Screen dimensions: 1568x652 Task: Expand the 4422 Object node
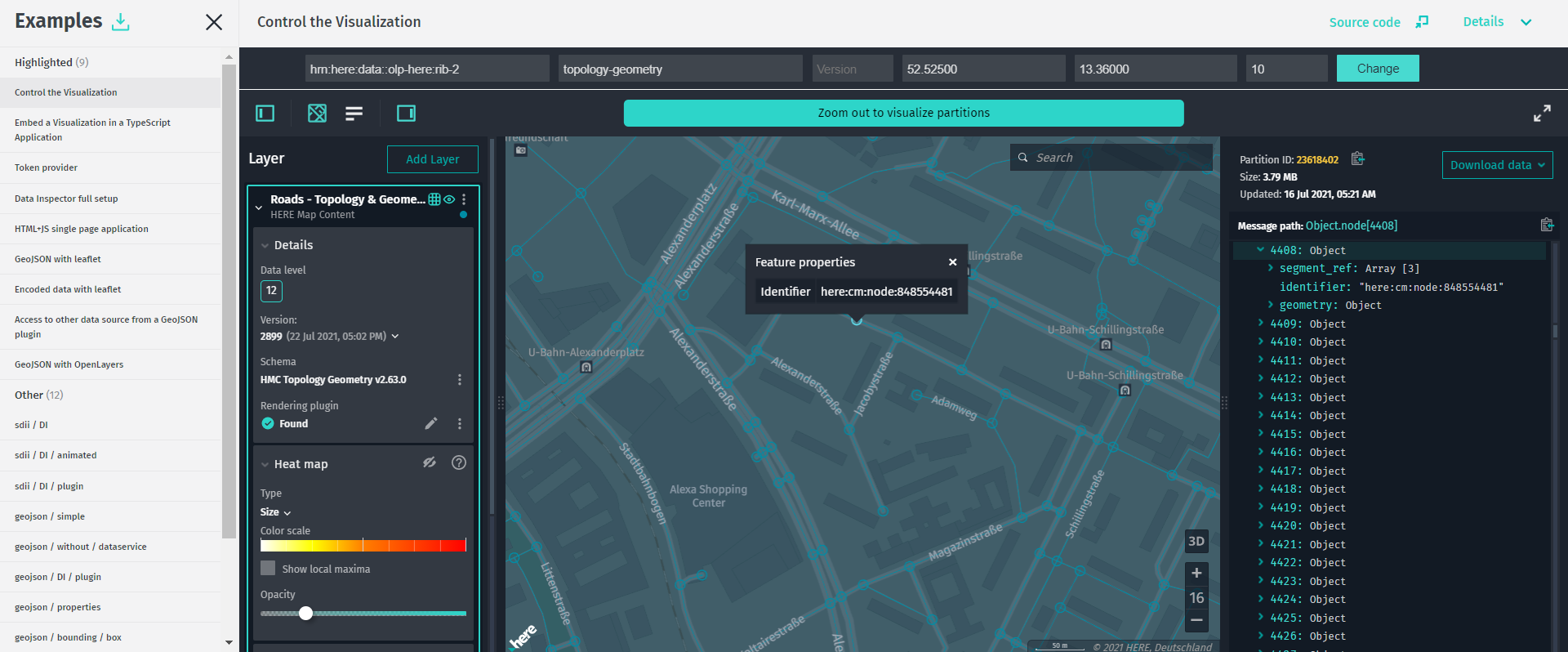pos(1260,562)
